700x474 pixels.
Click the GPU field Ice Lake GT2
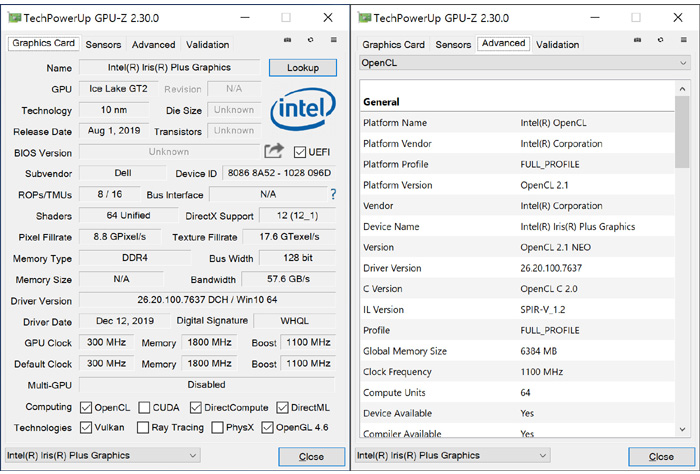coord(118,88)
